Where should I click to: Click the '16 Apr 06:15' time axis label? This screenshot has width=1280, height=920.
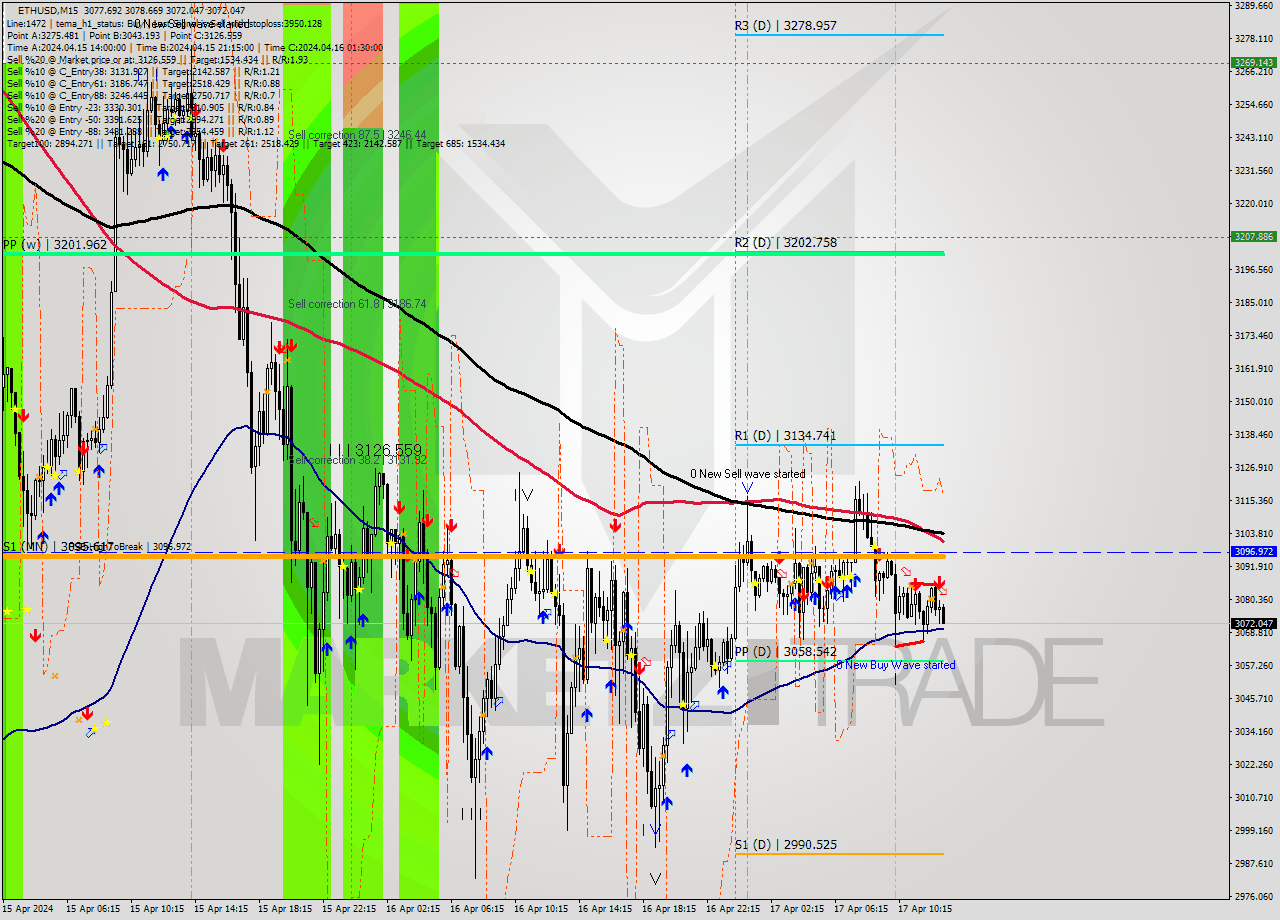(x=477, y=909)
